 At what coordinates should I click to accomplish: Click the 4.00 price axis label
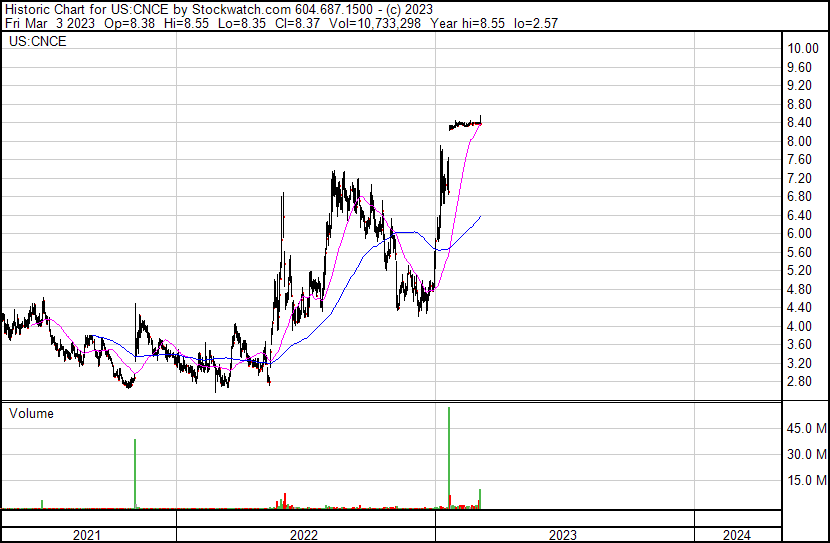[799, 327]
